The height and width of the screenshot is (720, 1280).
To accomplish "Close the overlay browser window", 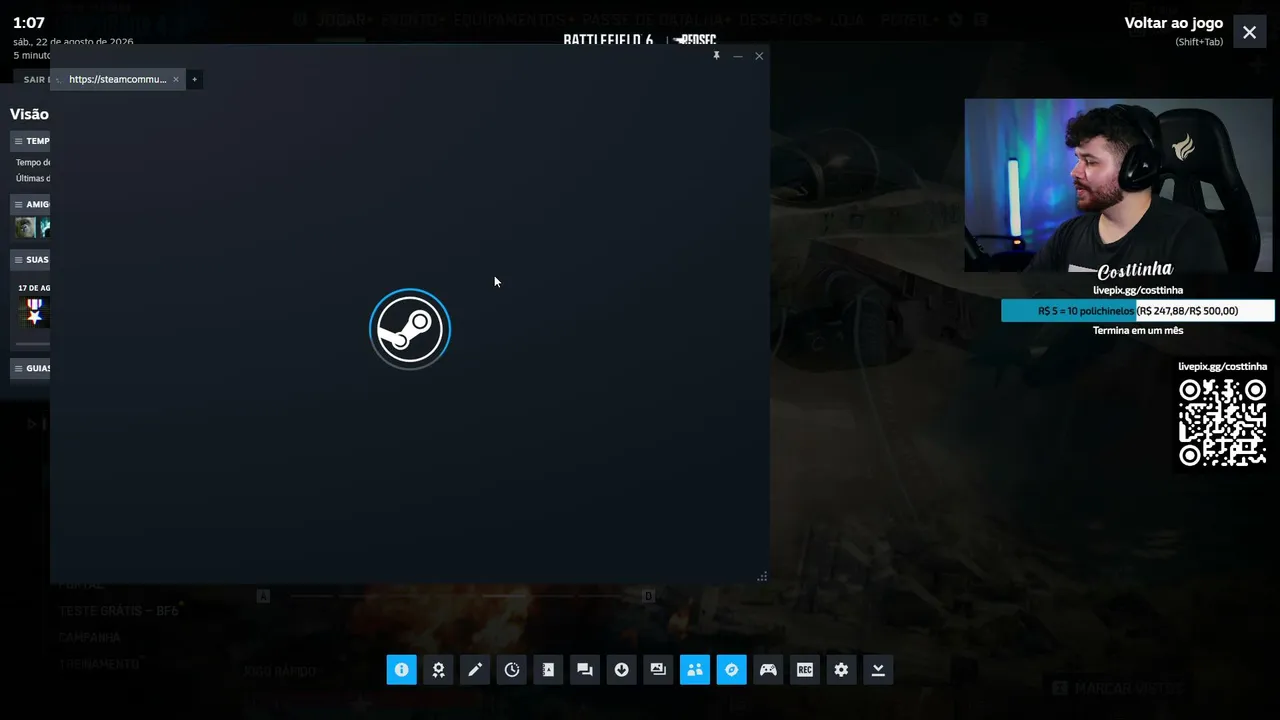I will [759, 56].
